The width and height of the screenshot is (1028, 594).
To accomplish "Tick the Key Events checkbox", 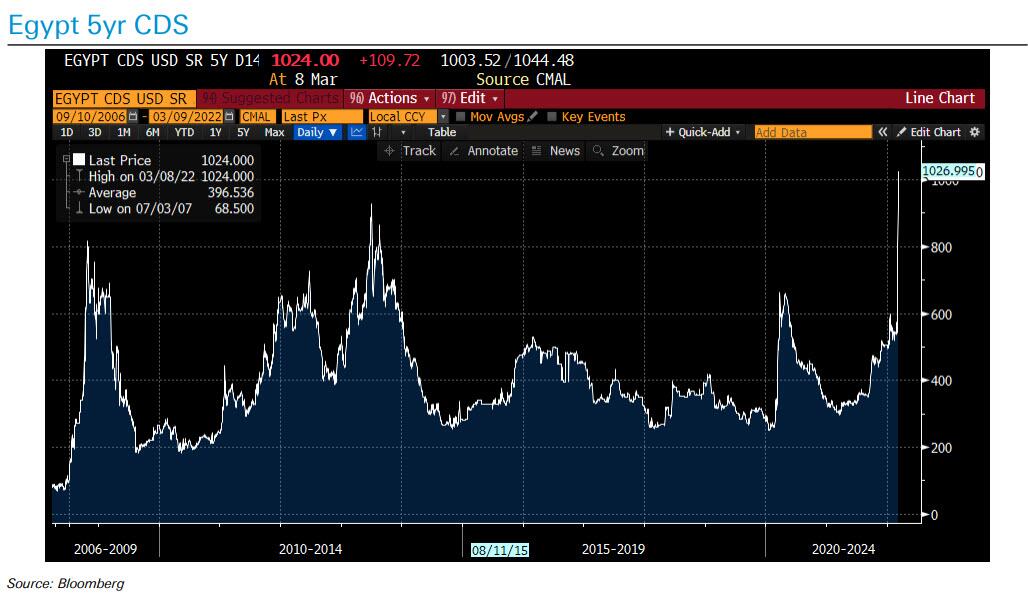I will 552,117.
